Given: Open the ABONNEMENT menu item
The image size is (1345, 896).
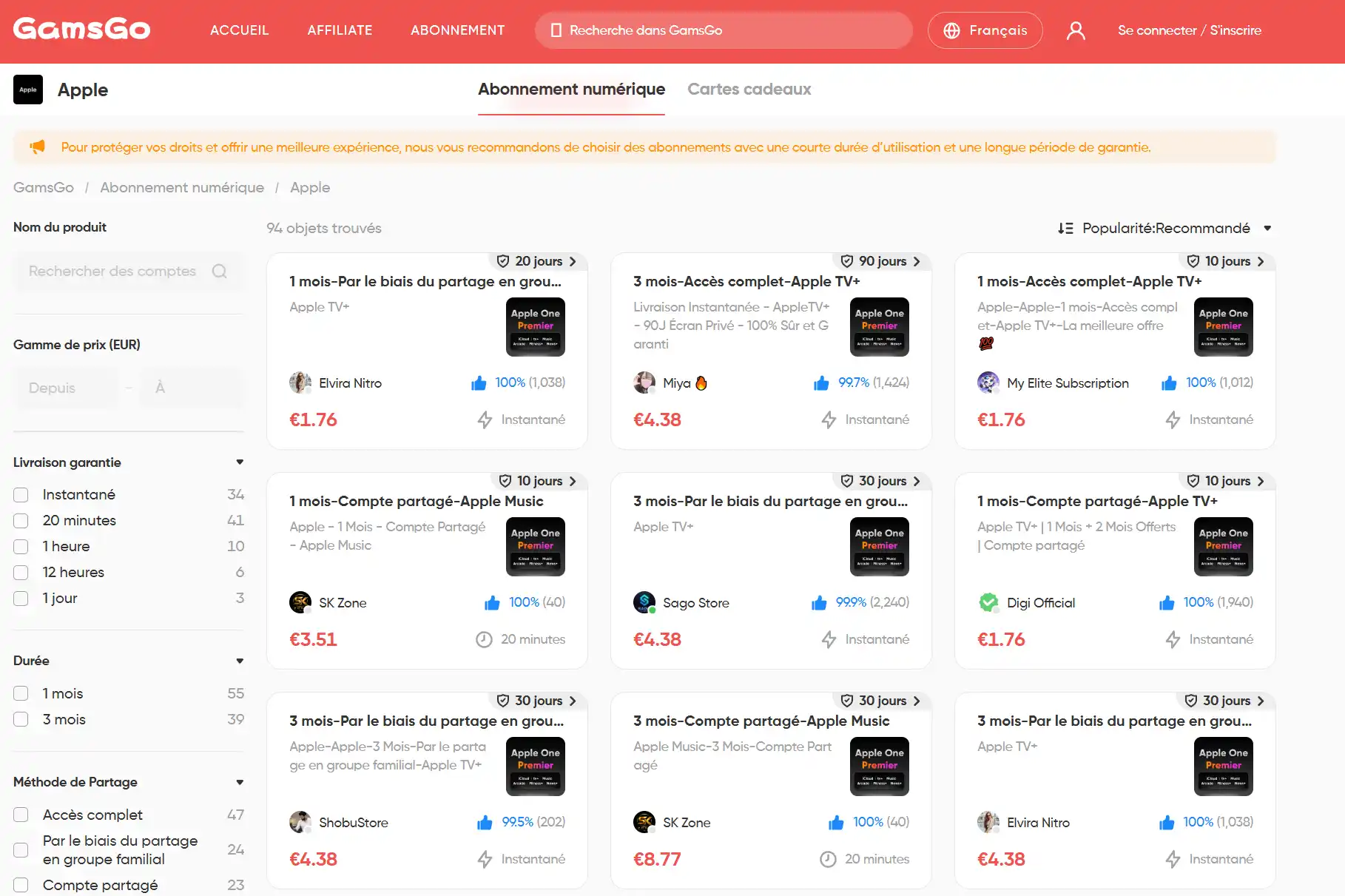Looking at the screenshot, I should [x=457, y=30].
